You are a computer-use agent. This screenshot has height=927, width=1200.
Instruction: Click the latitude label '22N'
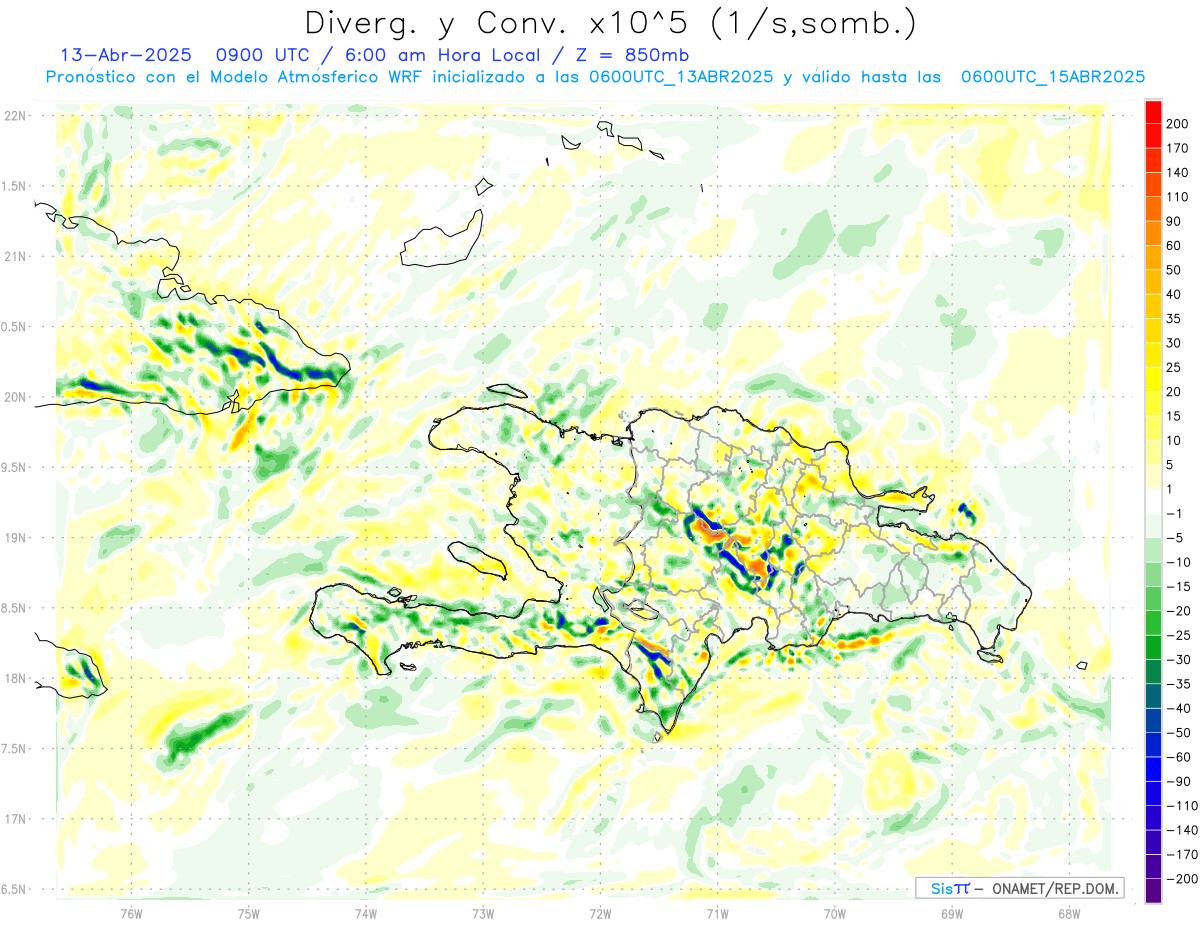[x=15, y=116]
